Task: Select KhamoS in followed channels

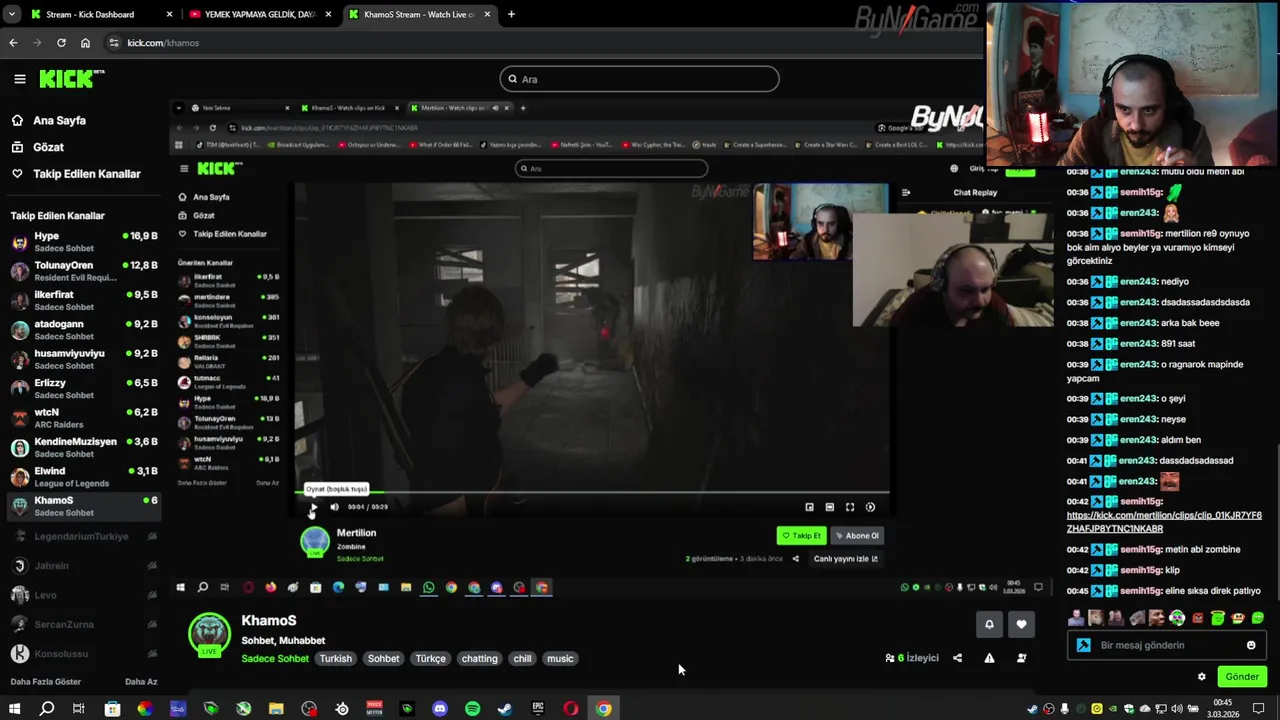Action: (82, 506)
